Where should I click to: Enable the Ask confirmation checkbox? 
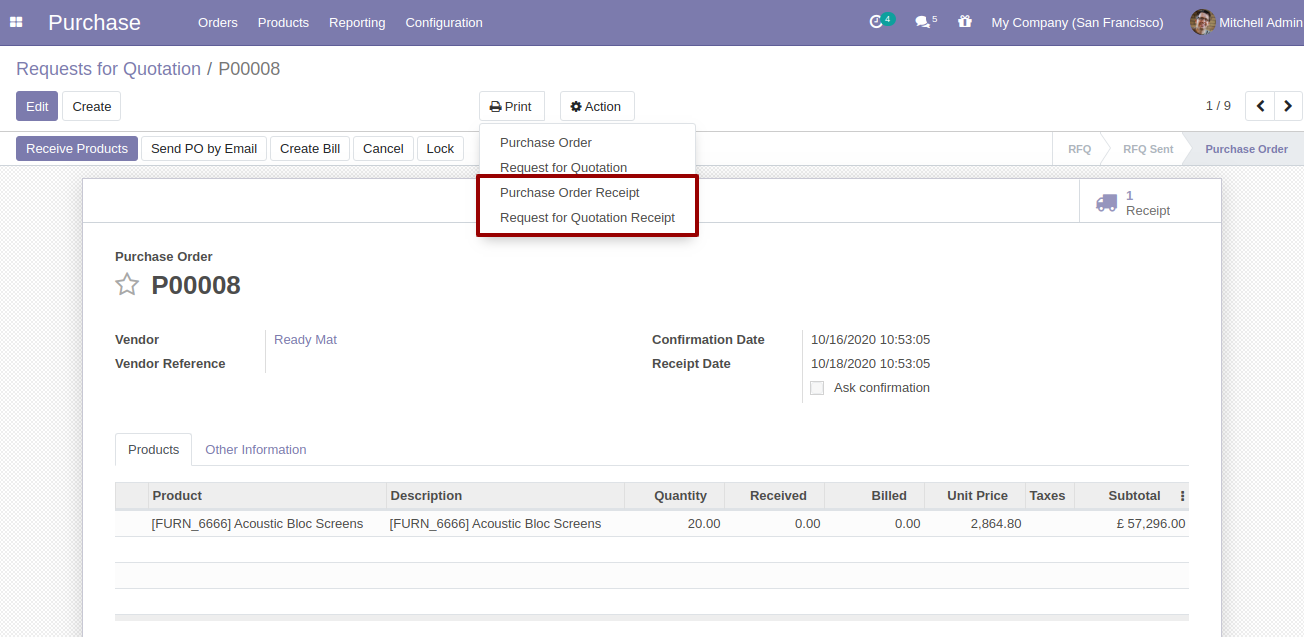coord(817,388)
